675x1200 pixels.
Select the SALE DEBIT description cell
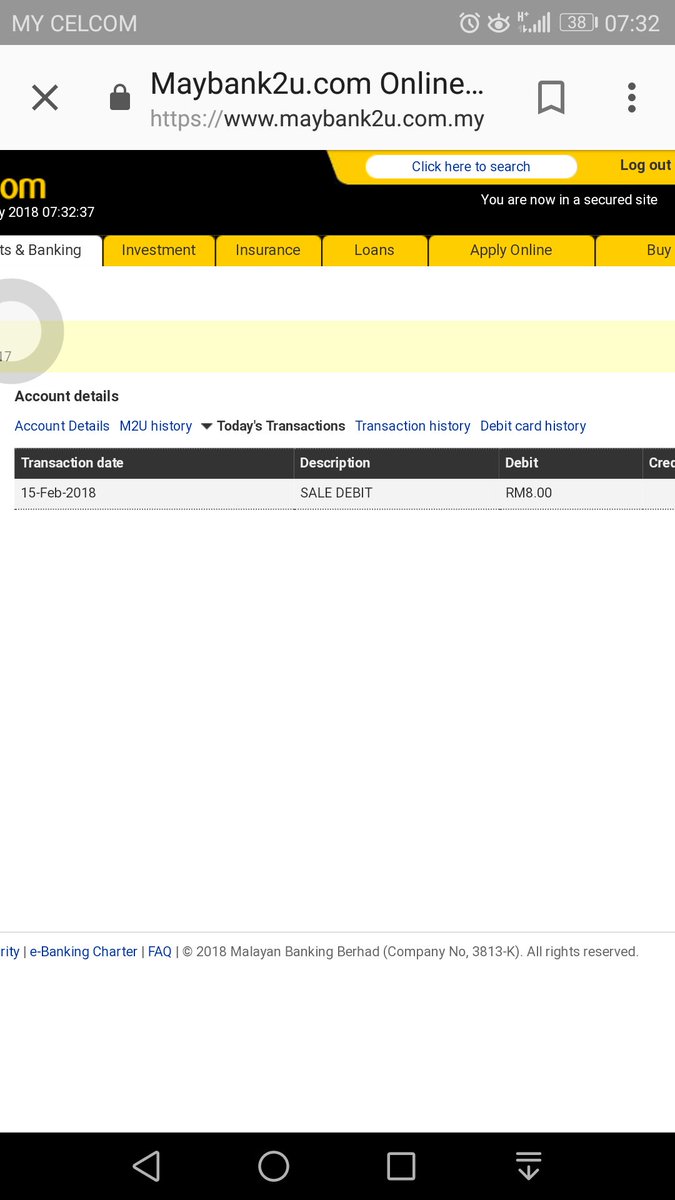point(397,493)
